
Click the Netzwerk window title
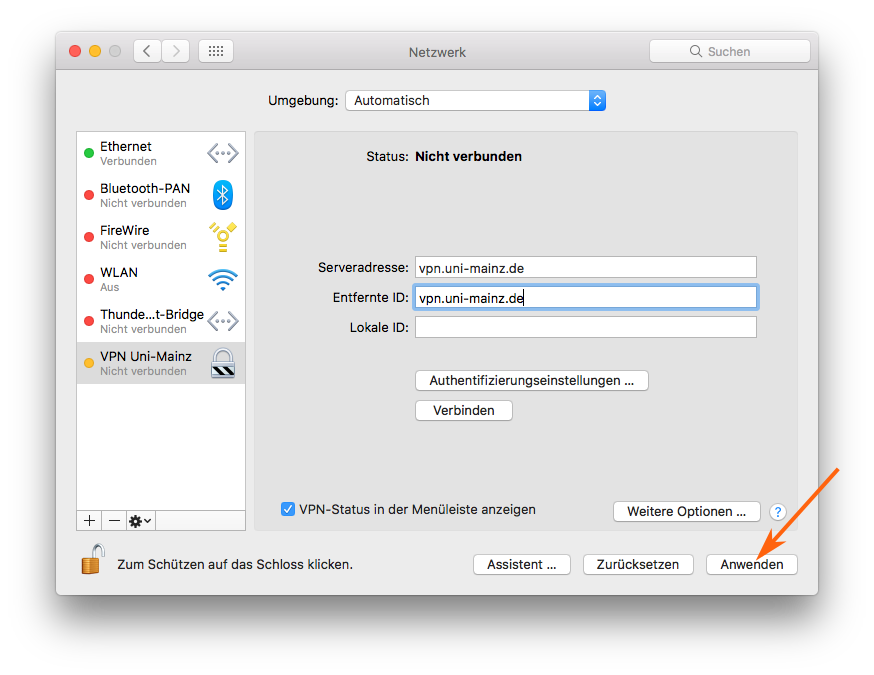click(x=437, y=52)
